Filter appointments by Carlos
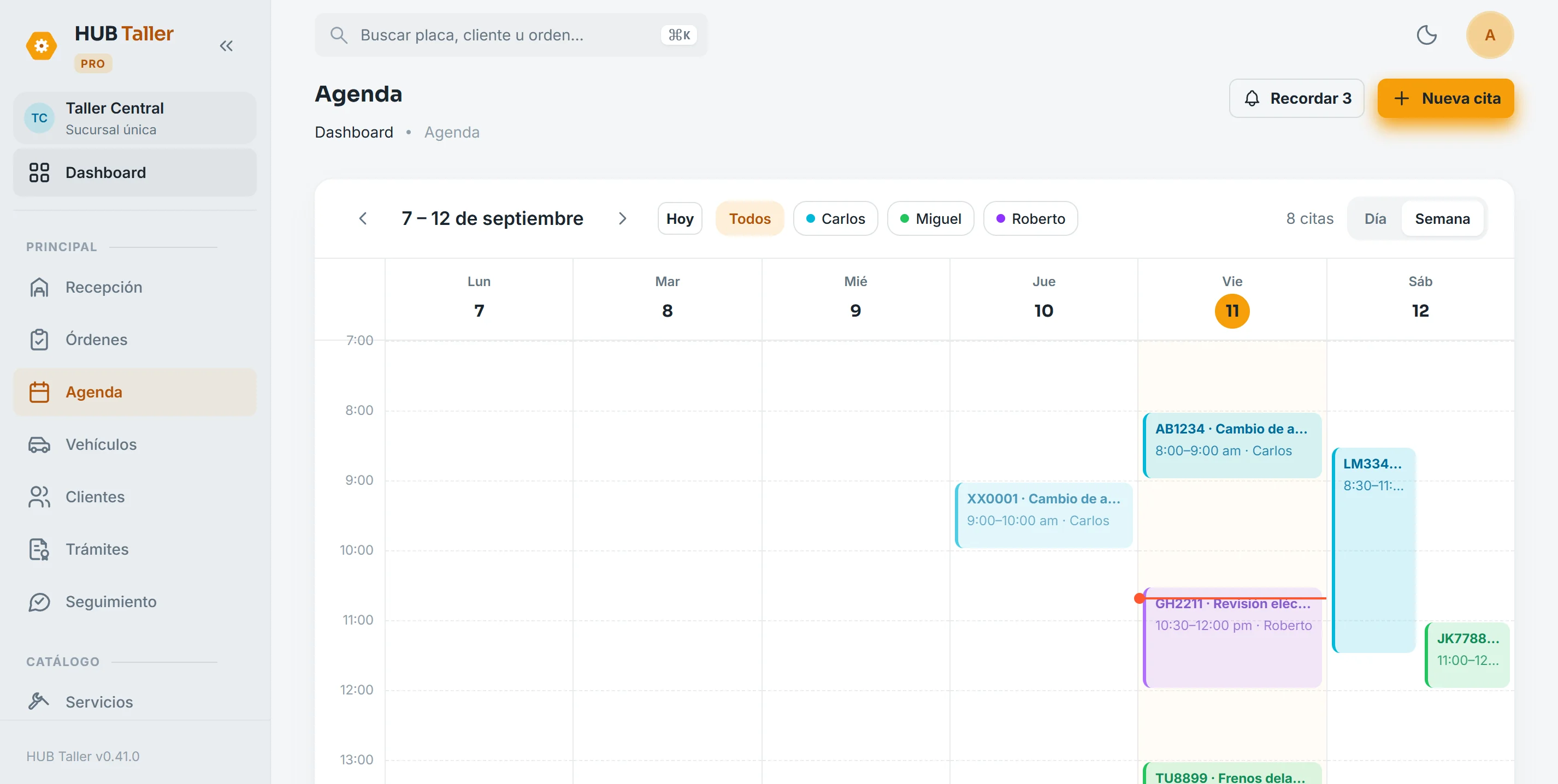1558x784 pixels. point(835,218)
